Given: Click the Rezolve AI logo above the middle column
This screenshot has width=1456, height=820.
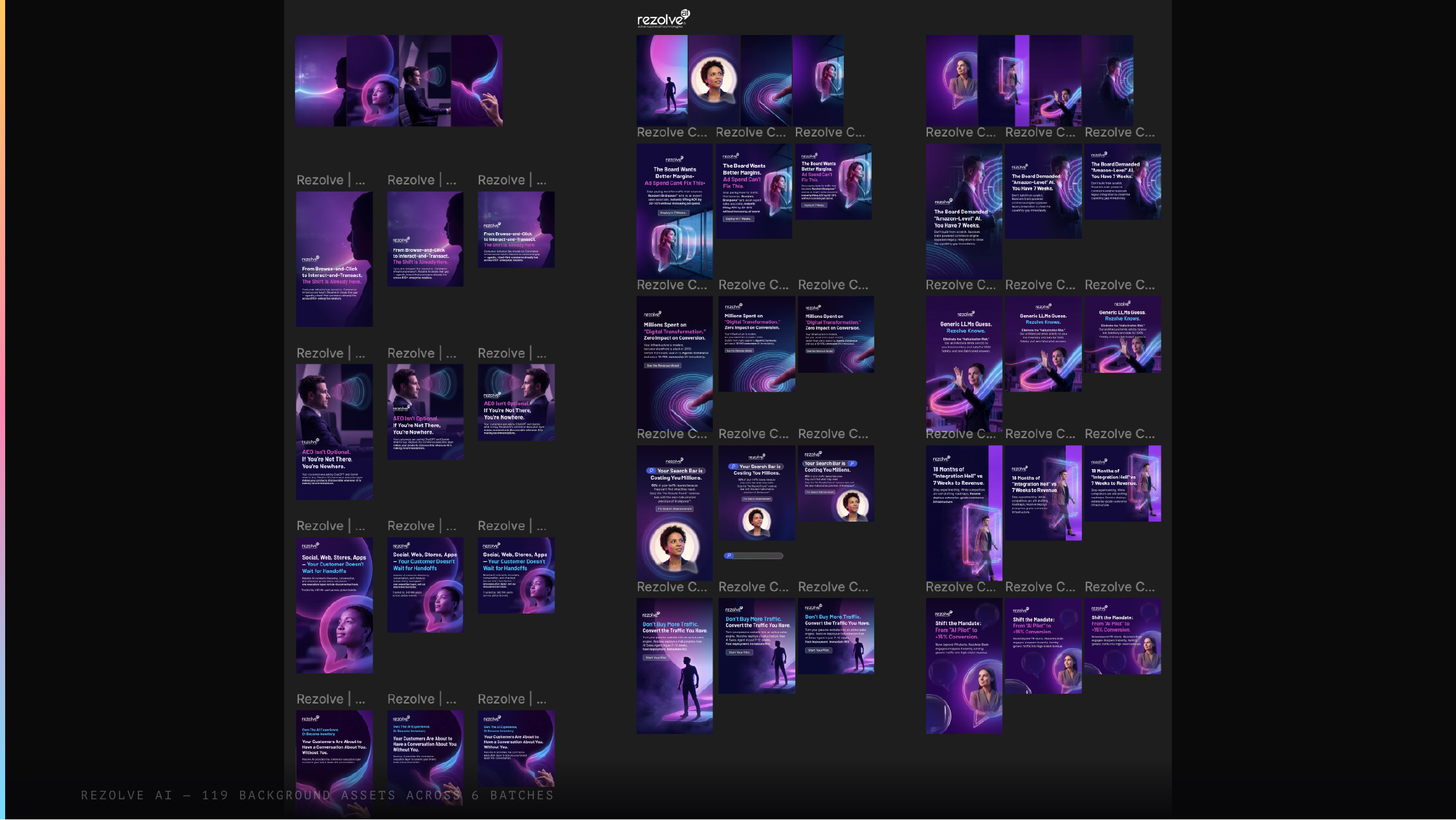Looking at the screenshot, I should coord(663,19).
